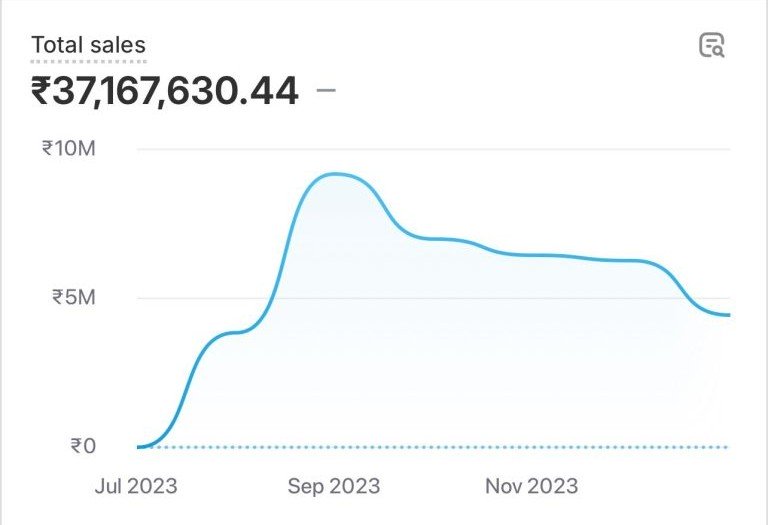Click the line's final point at right edge
The image size is (768, 525).
[x=728, y=315]
